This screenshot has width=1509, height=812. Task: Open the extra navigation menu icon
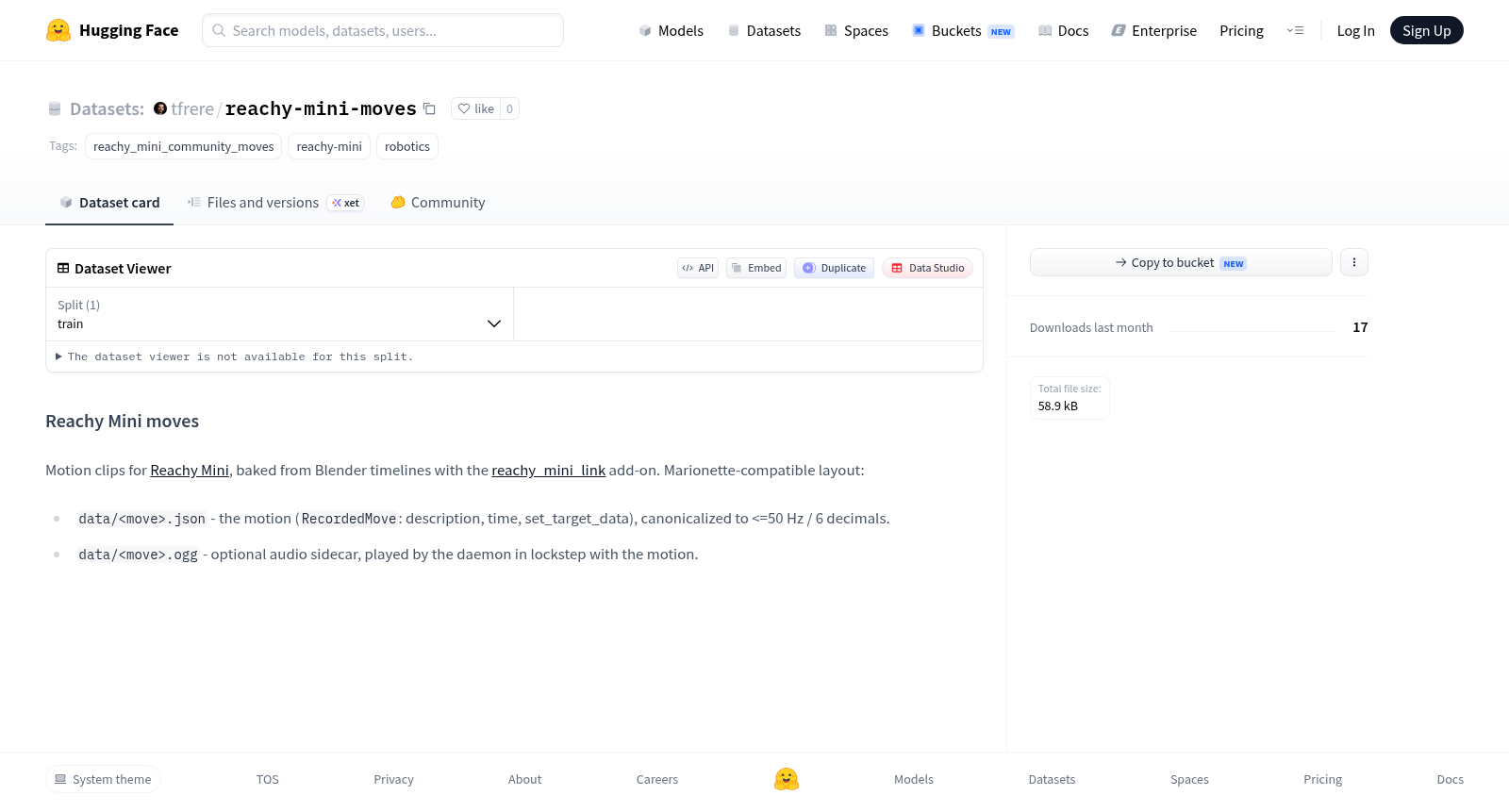coord(1295,30)
